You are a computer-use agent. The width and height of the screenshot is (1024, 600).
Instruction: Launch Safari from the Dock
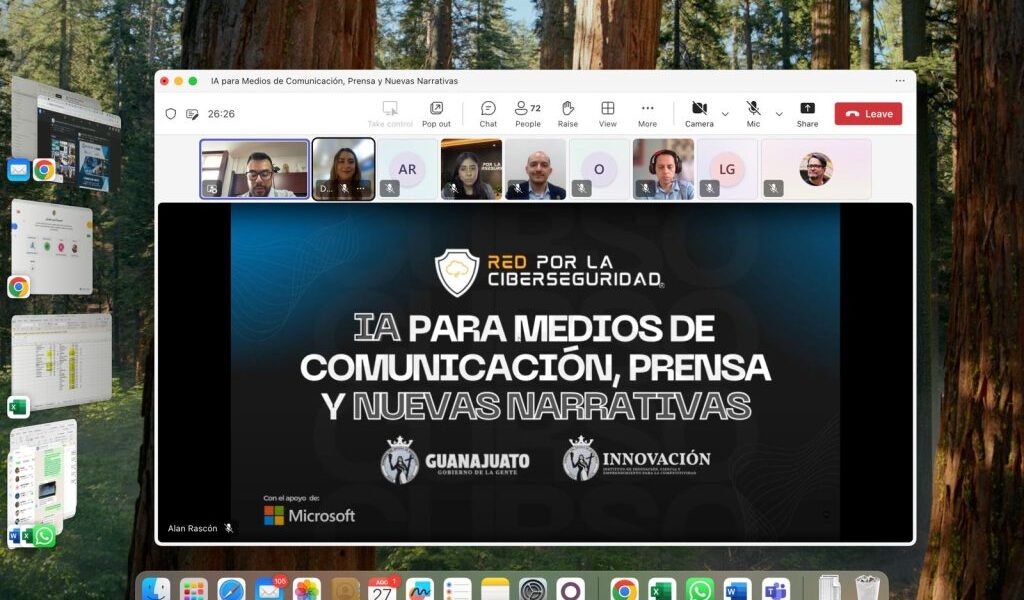(x=231, y=589)
